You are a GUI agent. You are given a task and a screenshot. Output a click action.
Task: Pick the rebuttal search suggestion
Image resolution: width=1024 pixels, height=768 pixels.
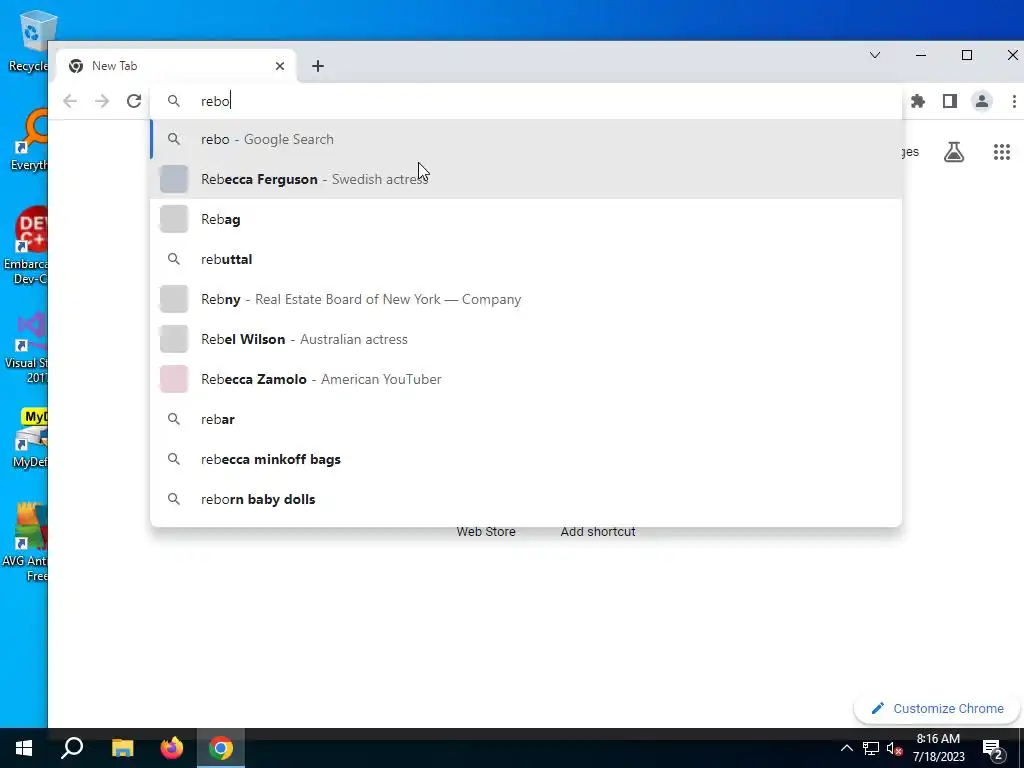tap(526, 259)
